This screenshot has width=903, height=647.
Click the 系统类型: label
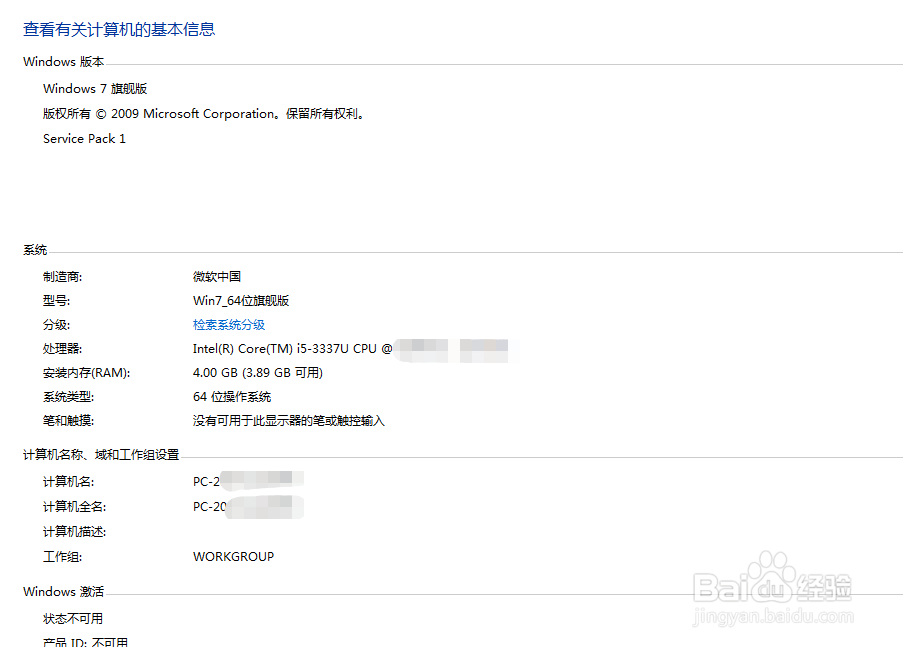[x=68, y=397]
